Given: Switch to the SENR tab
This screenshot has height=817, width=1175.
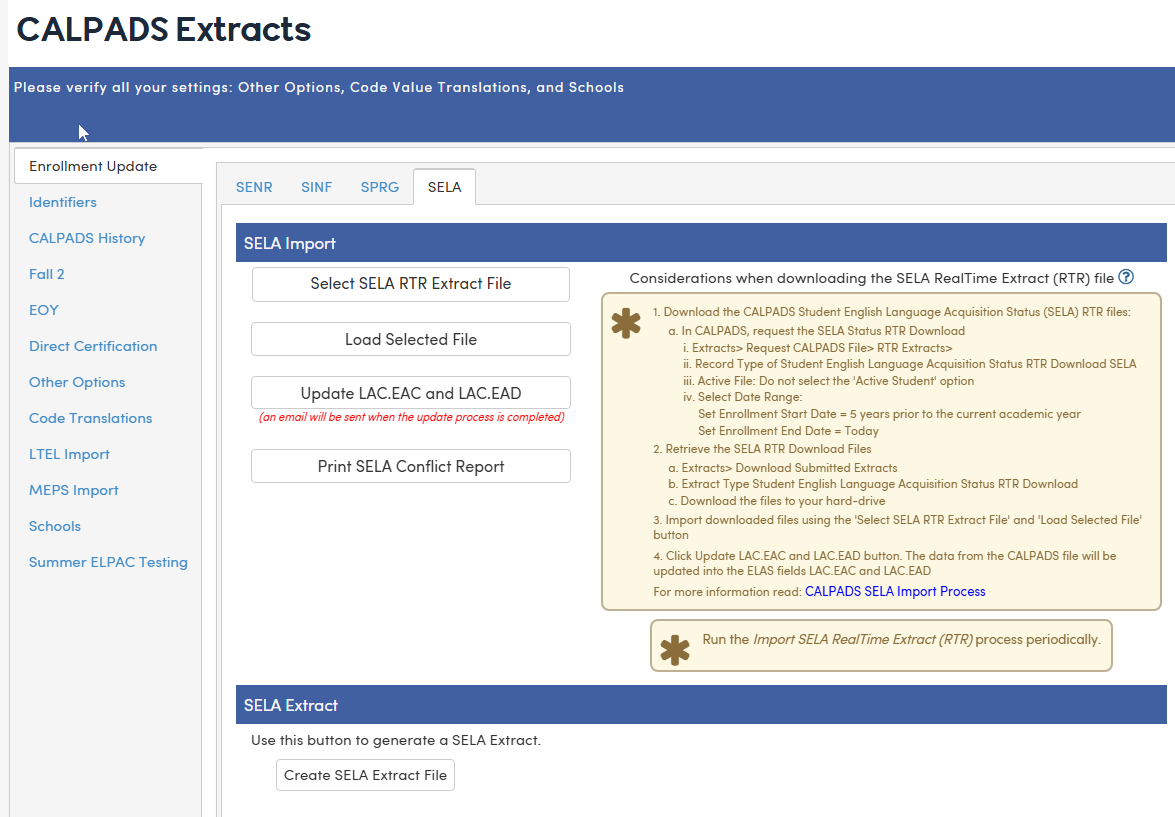Looking at the screenshot, I should pos(254,187).
